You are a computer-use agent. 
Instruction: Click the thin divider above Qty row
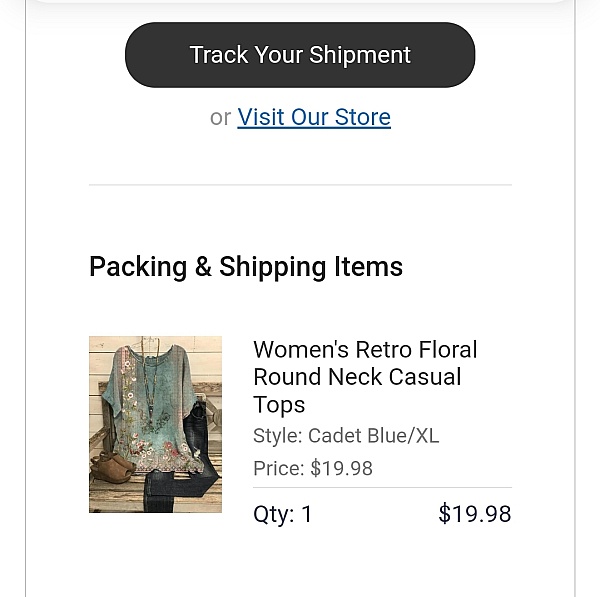pyautogui.click(x=382, y=488)
